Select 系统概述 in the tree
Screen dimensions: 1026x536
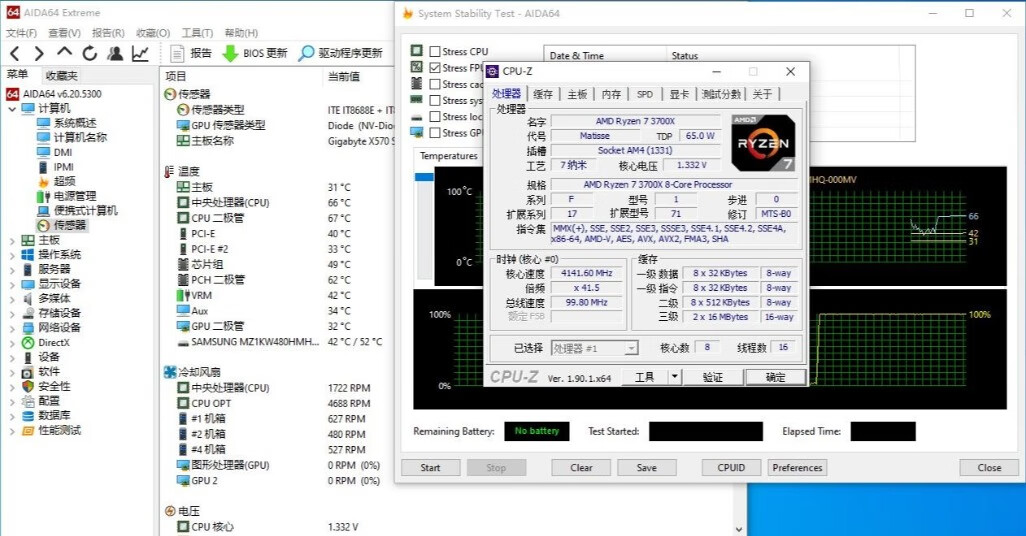tap(75, 122)
